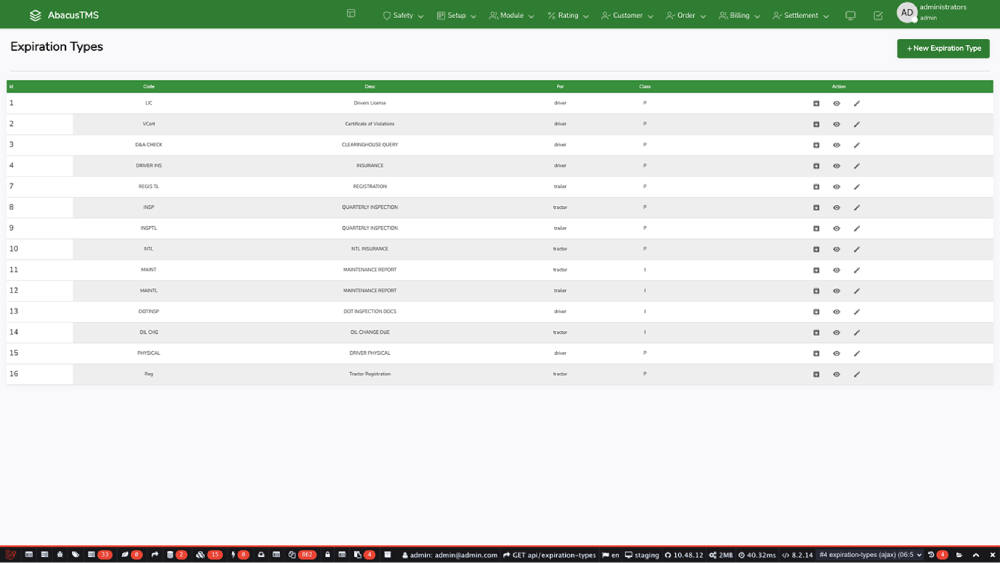Viewport: 1000px width, 563px height.
Task: Edit the INSURANCE row with pencil icon
Action: [x=857, y=166]
